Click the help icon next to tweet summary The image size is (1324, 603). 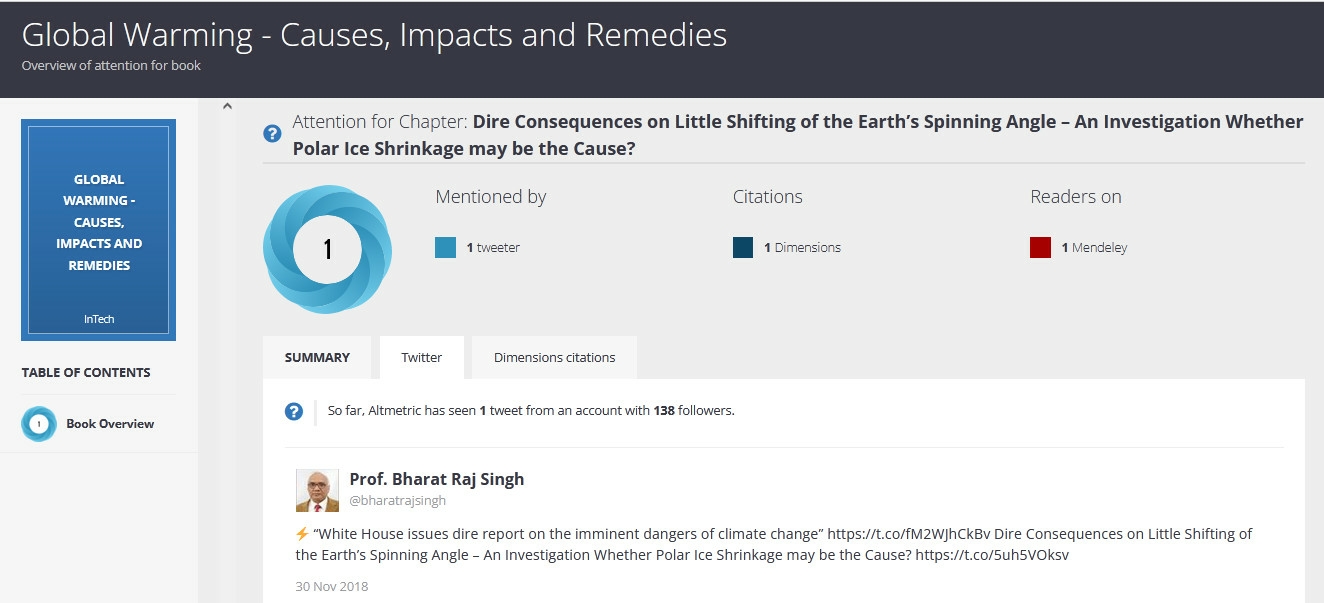[294, 411]
